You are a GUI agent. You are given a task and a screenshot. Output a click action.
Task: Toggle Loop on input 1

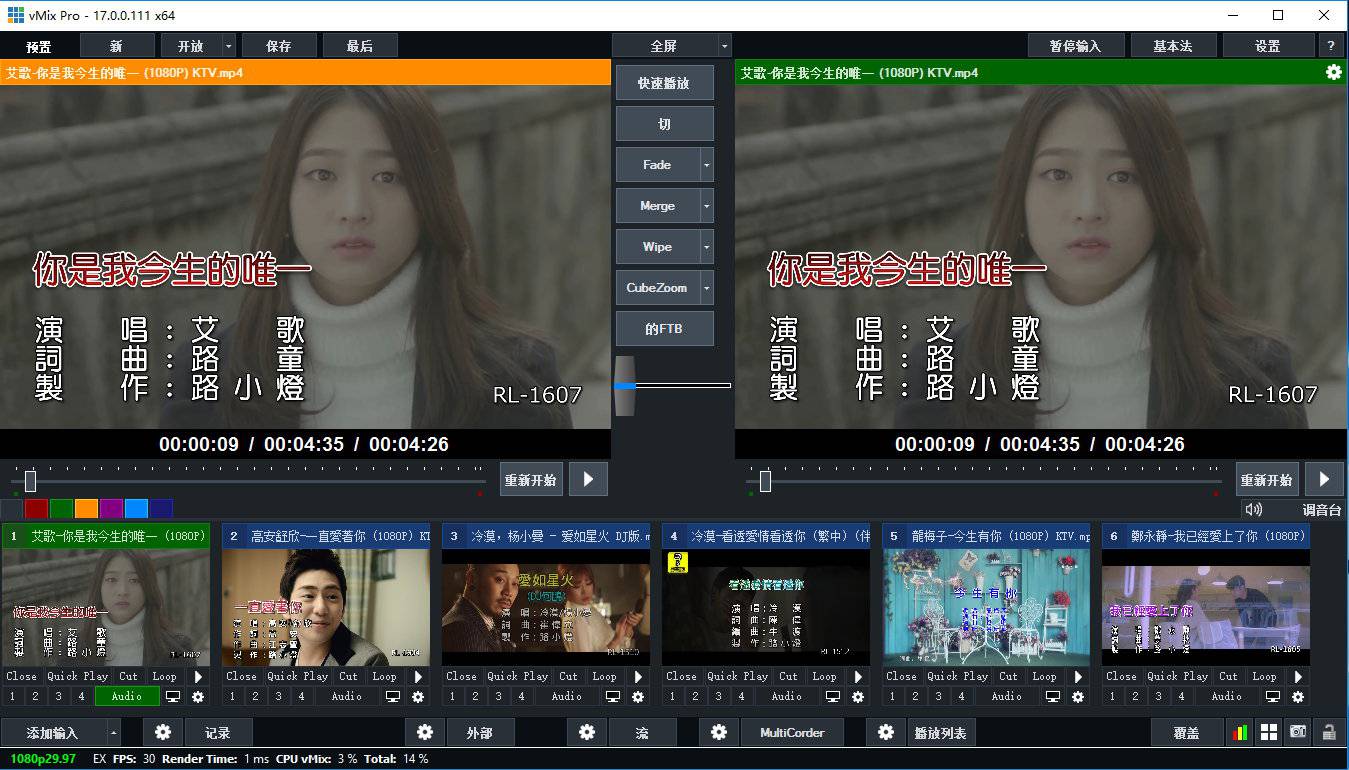tap(164, 676)
